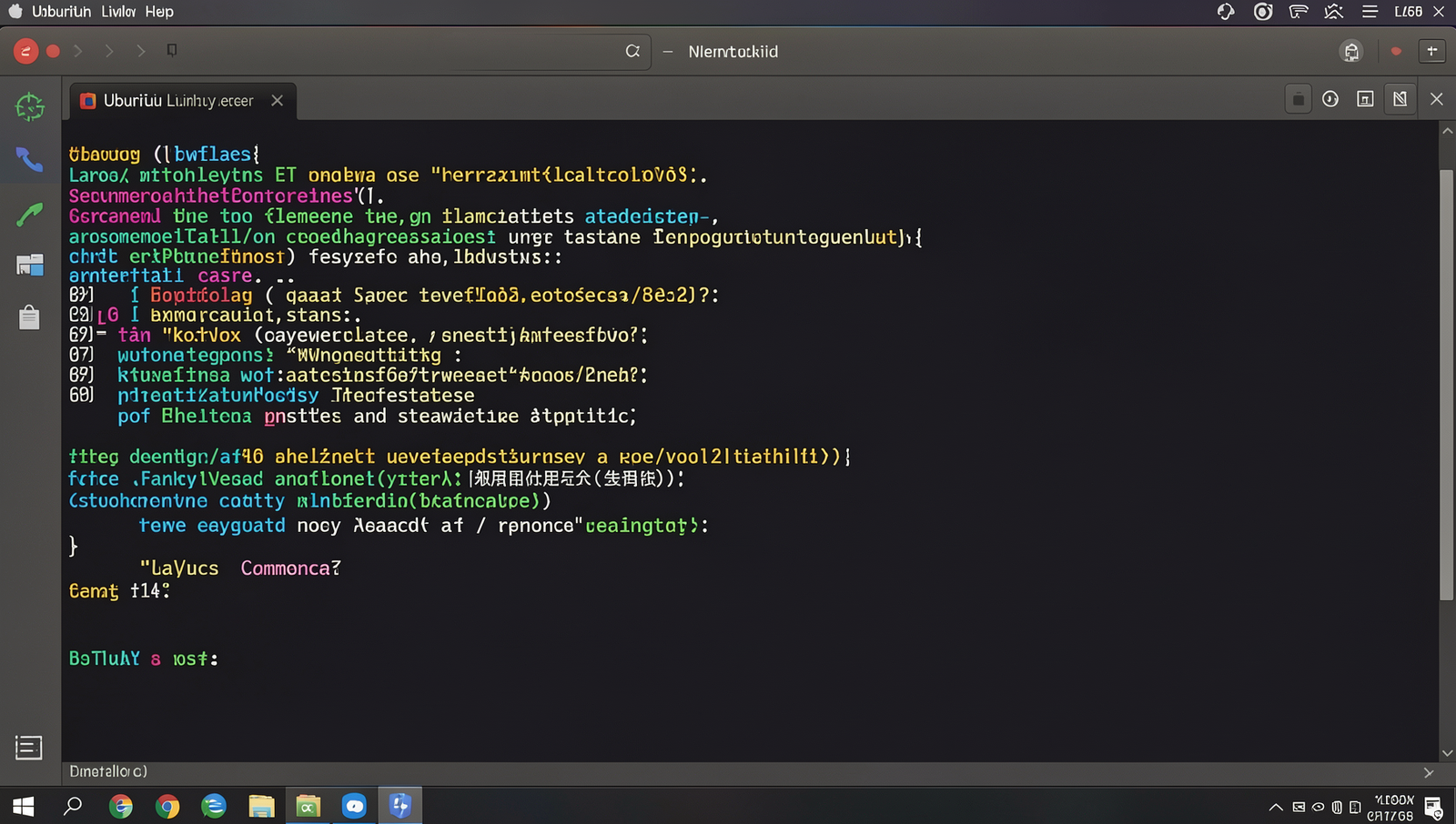Launch second Chrome icon in taskbar
The height and width of the screenshot is (824, 1456).
167,806
